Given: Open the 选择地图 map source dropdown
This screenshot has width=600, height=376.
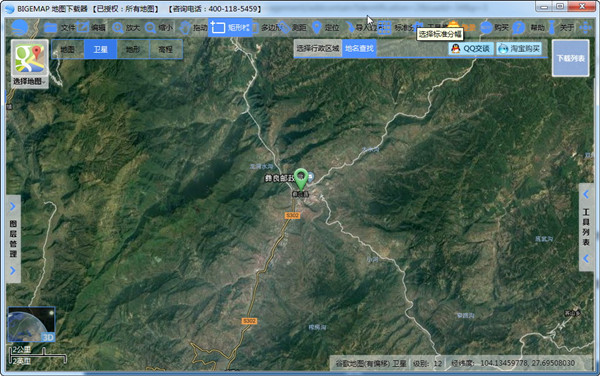Looking at the screenshot, I should click(29, 64).
